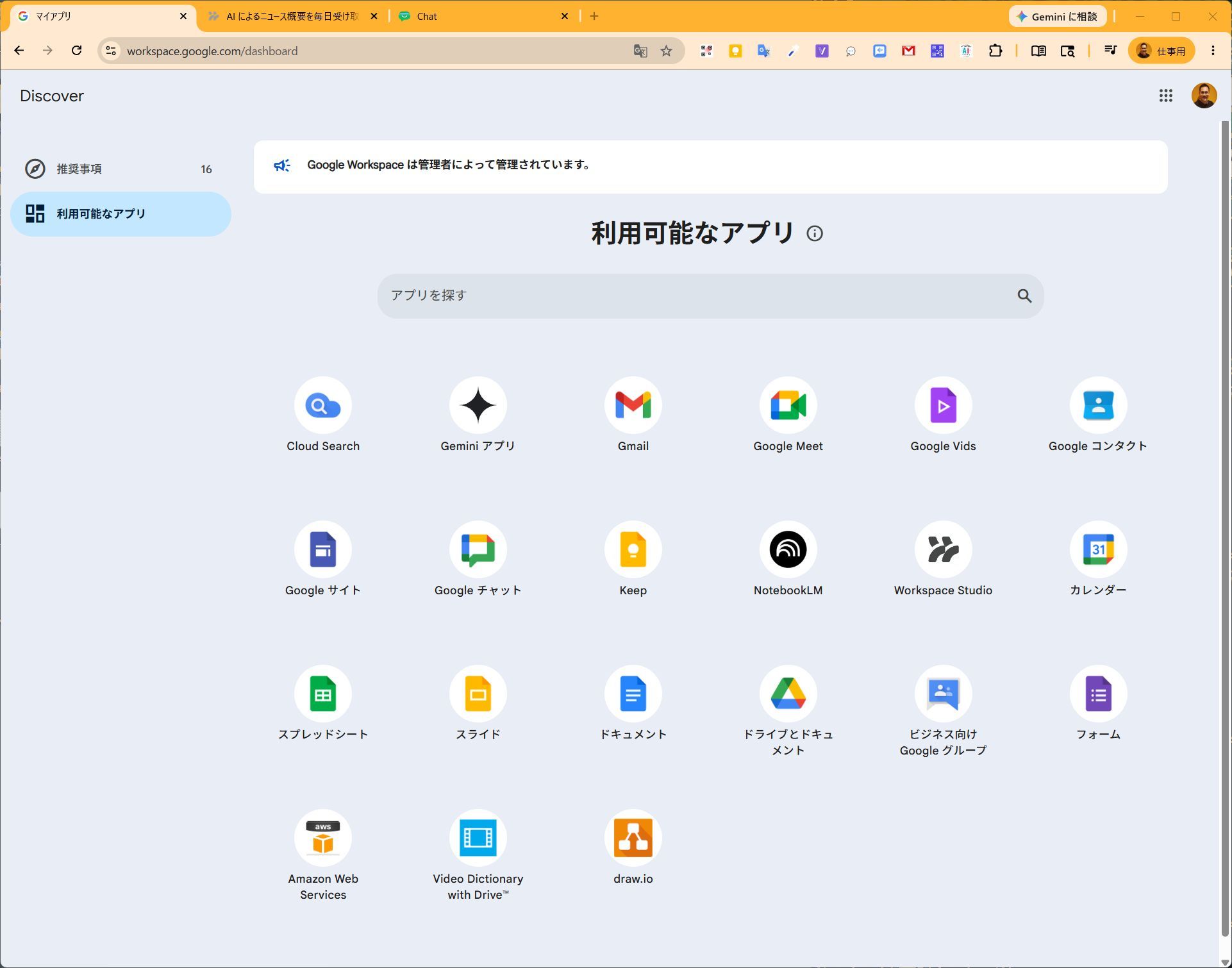Screen dimensions: 1232x968
Task: Open Google Meet app
Action: click(788, 415)
